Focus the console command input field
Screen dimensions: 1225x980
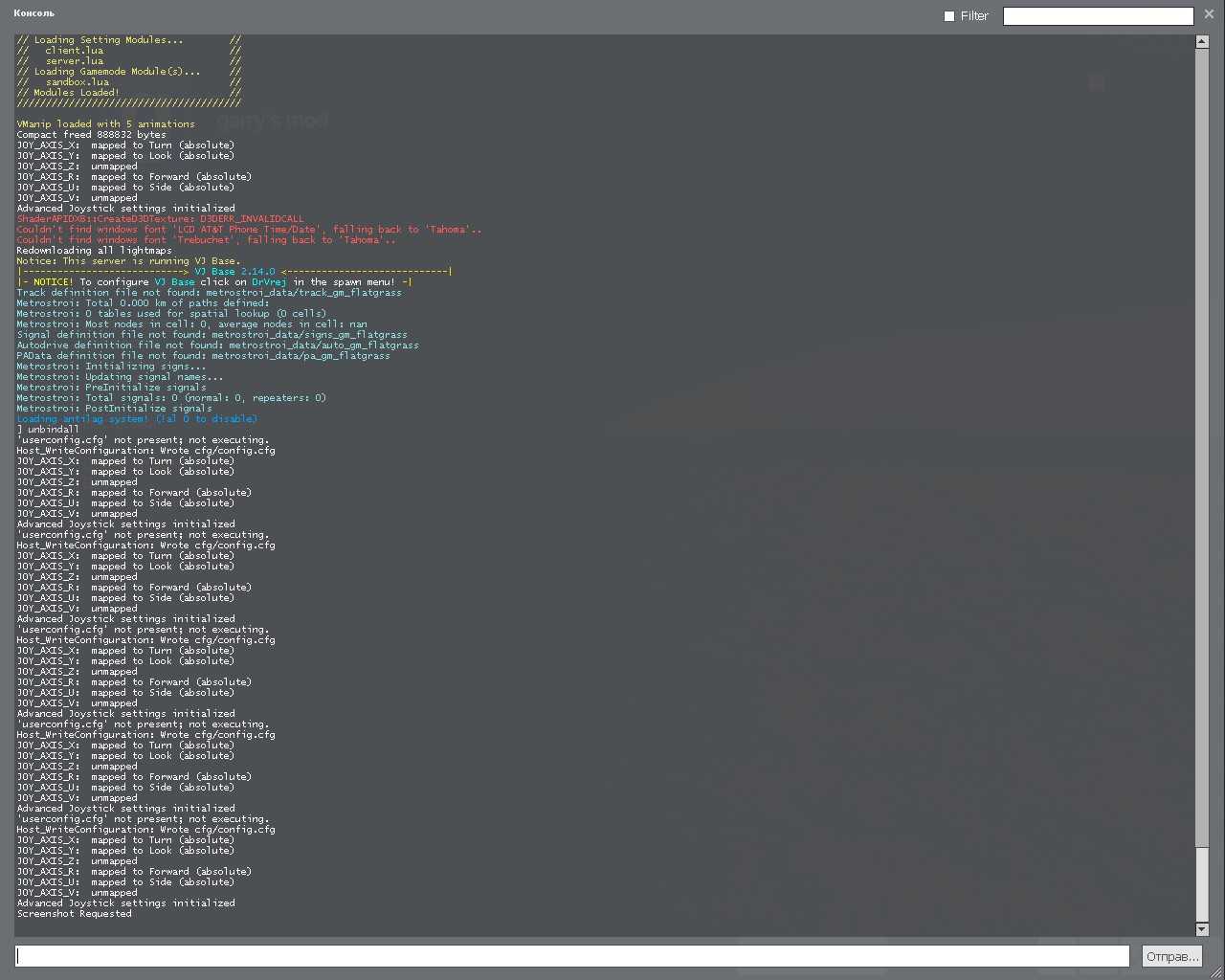click(x=572, y=956)
